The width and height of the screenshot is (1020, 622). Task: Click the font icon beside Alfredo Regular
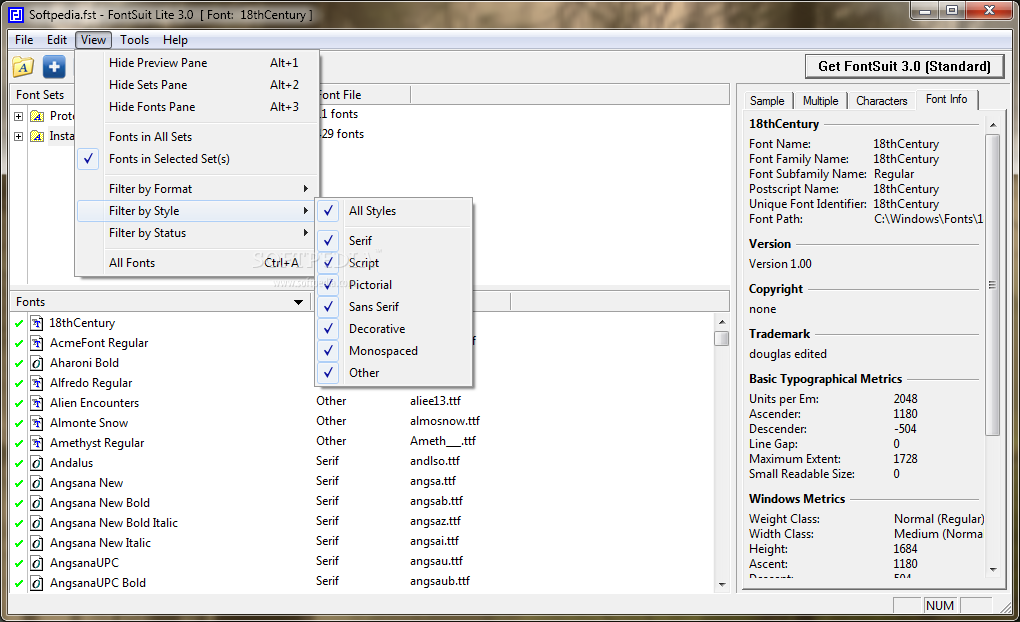(37, 383)
